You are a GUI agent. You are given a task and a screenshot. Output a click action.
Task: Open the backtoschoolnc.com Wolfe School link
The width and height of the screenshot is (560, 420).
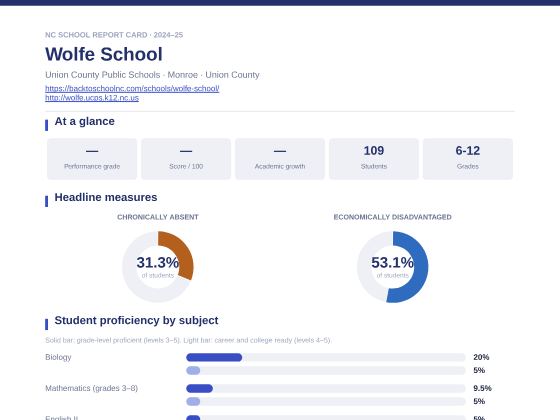[132, 88]
